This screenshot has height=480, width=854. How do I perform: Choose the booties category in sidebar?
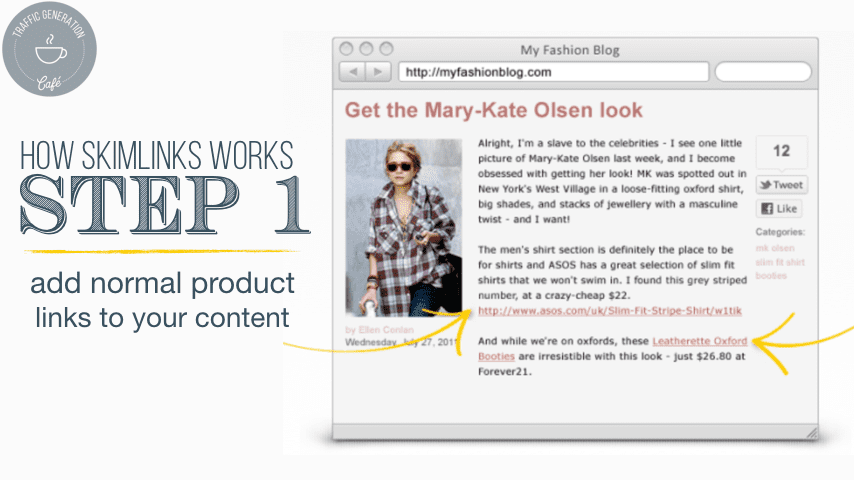771,274
